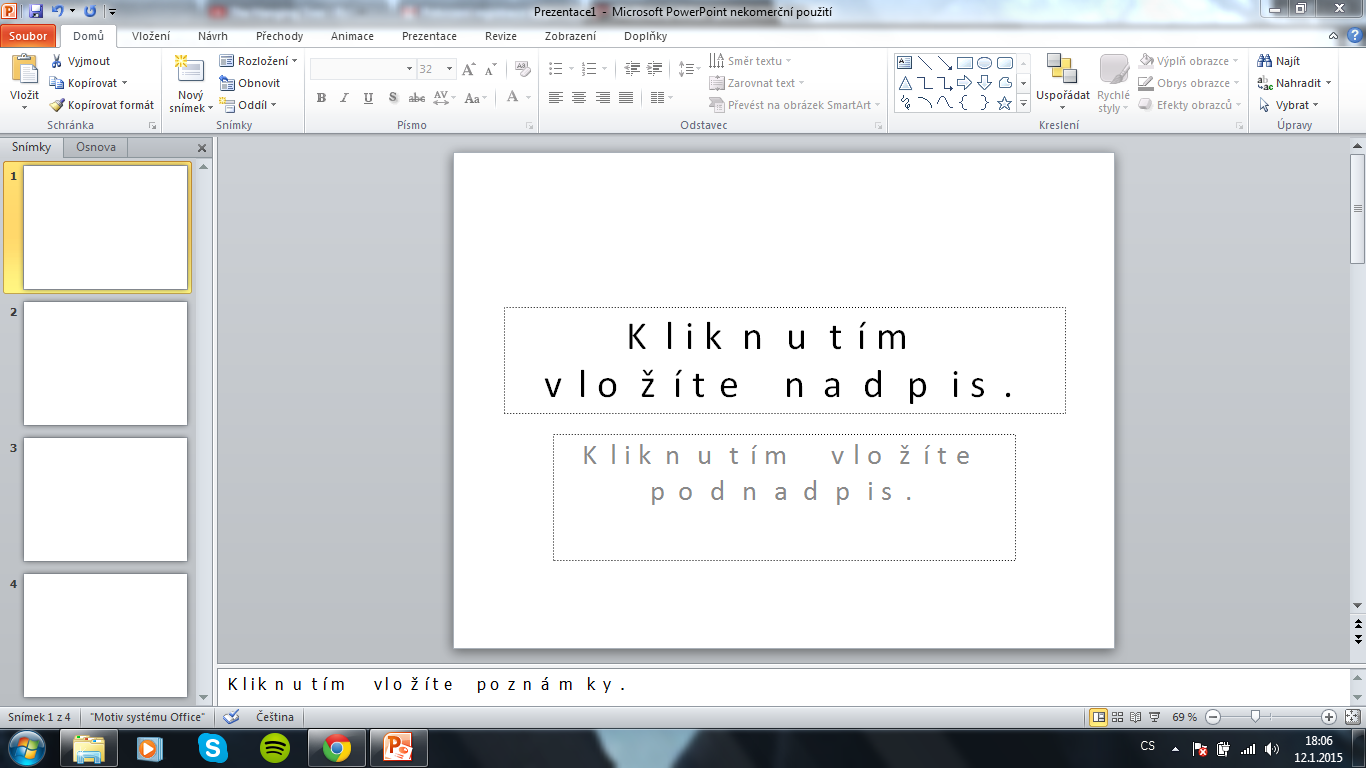Click the zoom level 69 % button

tap(1185, 717)
